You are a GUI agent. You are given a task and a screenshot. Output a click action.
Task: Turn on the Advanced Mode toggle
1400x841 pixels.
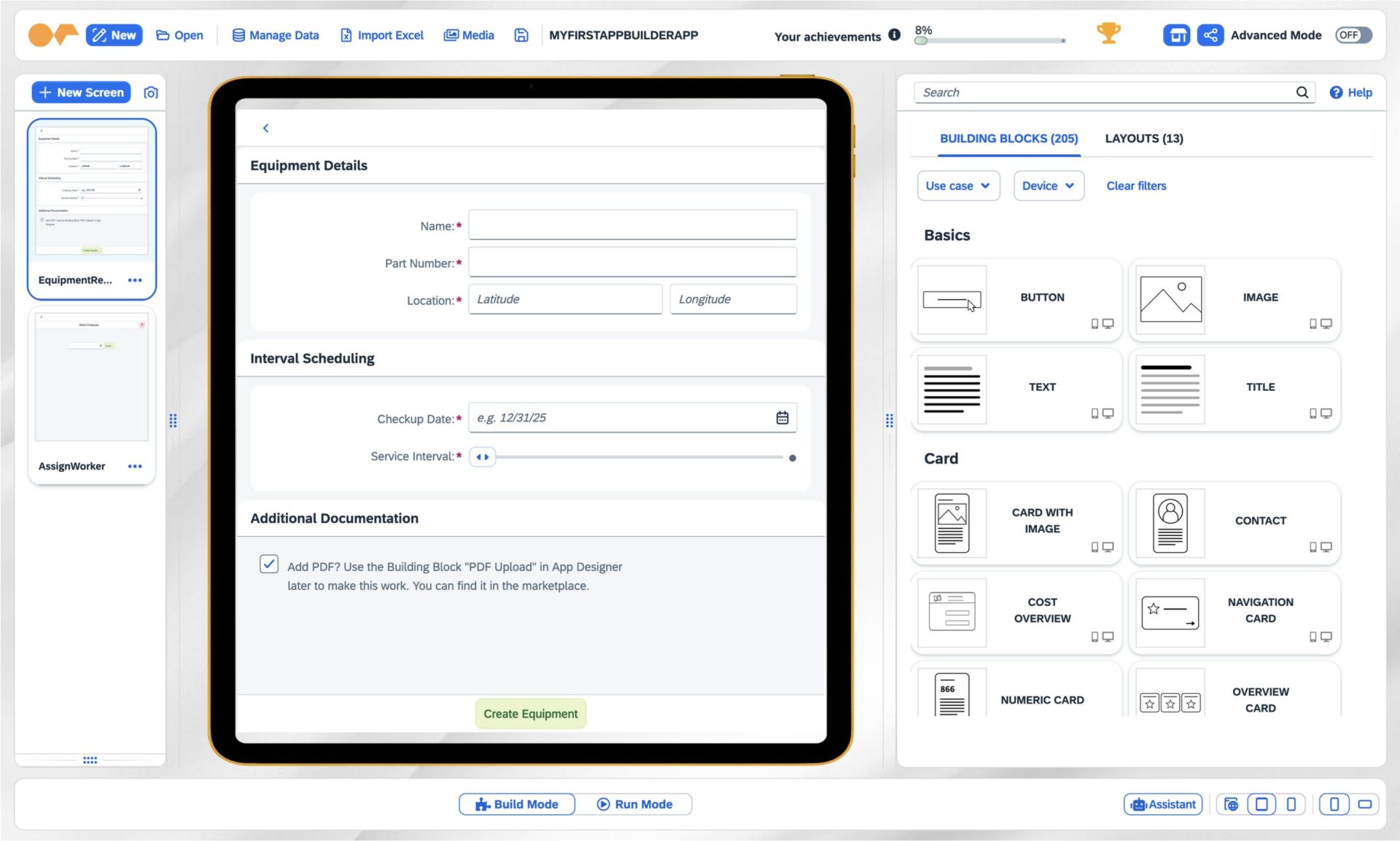click(1353, 34)
